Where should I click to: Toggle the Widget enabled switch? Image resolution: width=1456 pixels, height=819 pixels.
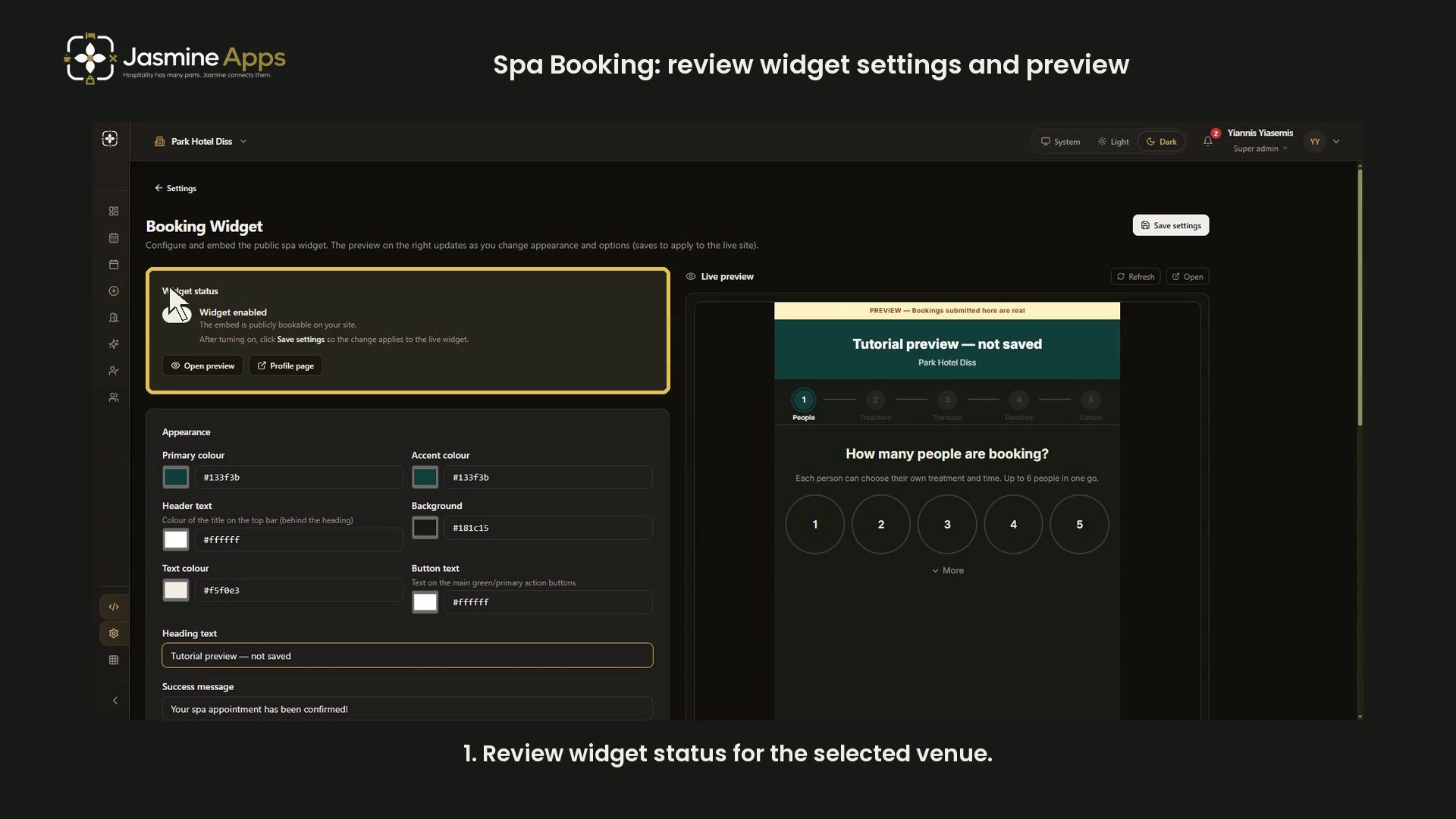tap(177, 314)
